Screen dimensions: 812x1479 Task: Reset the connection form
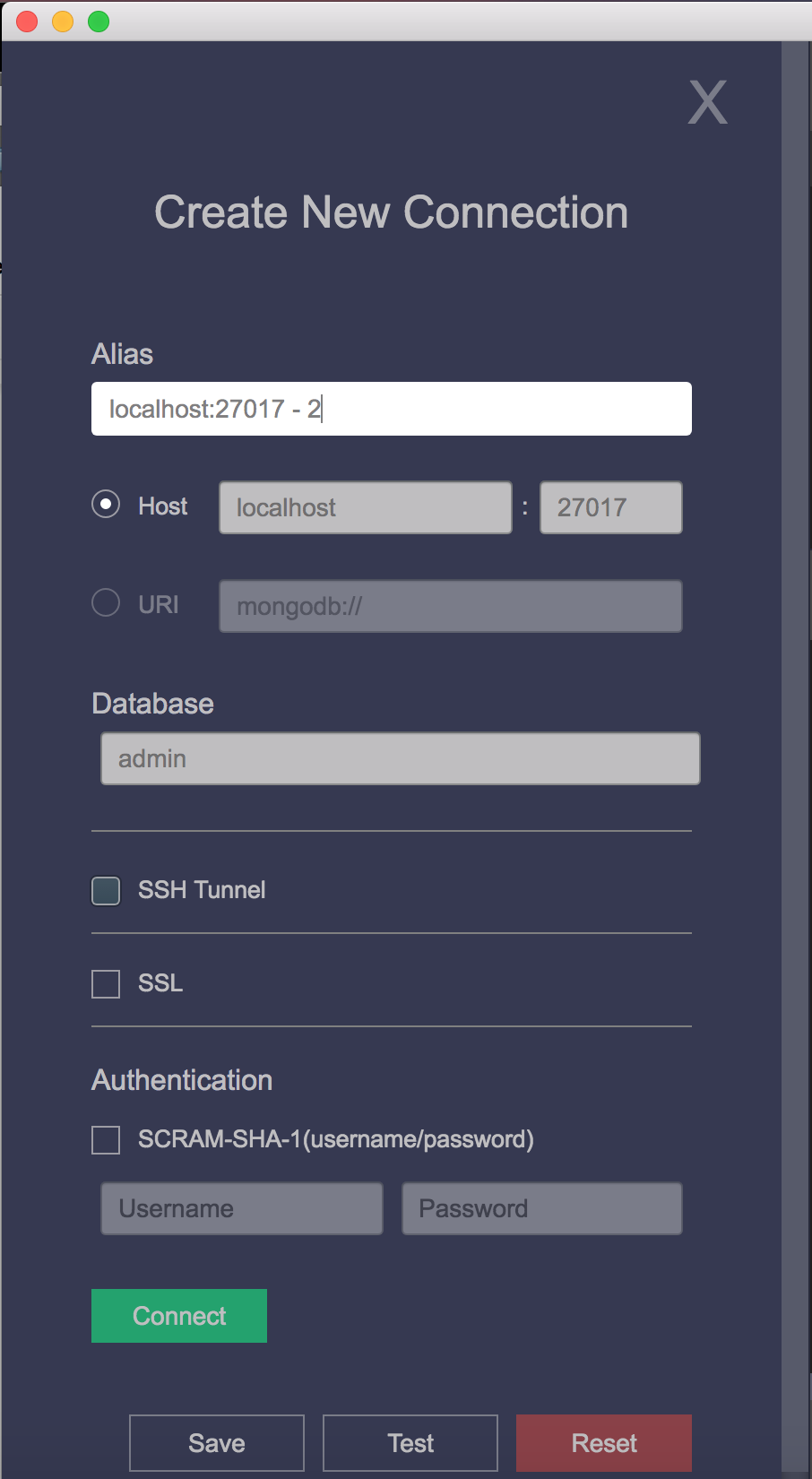click(x=604, y=1443)
